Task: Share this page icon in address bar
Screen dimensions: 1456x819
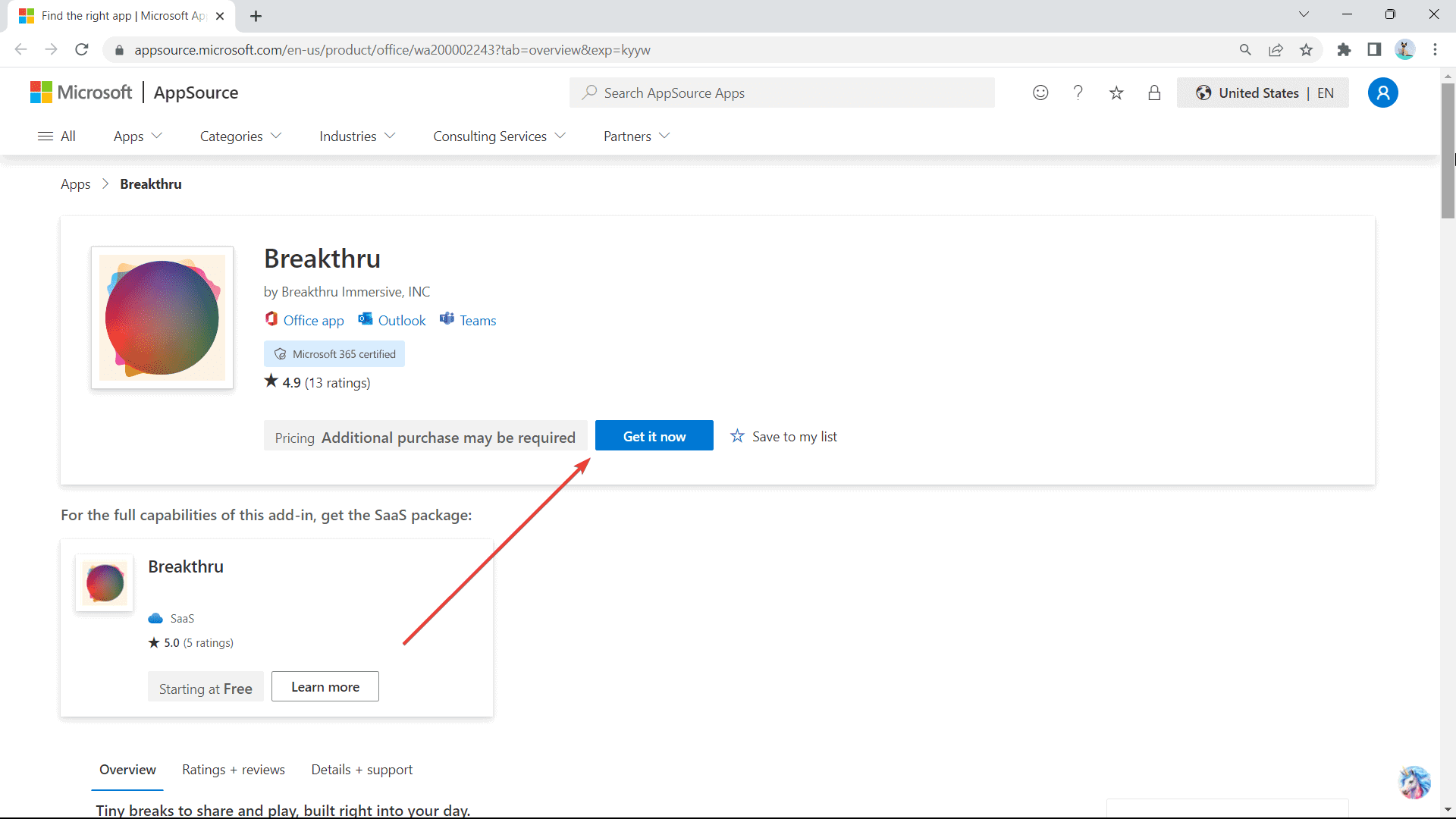Action: [1276, 49]
